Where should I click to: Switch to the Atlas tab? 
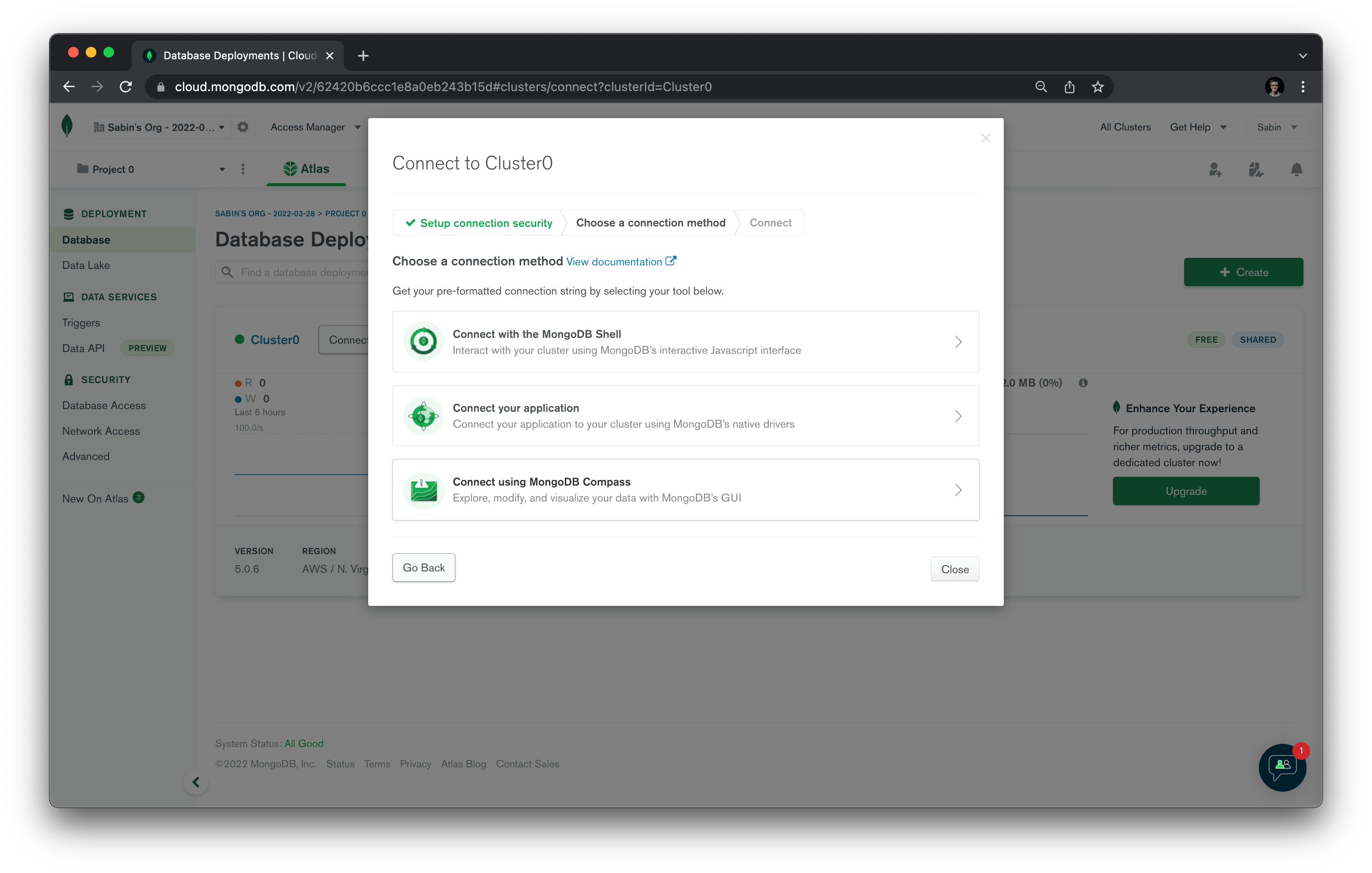click(307, 169)
